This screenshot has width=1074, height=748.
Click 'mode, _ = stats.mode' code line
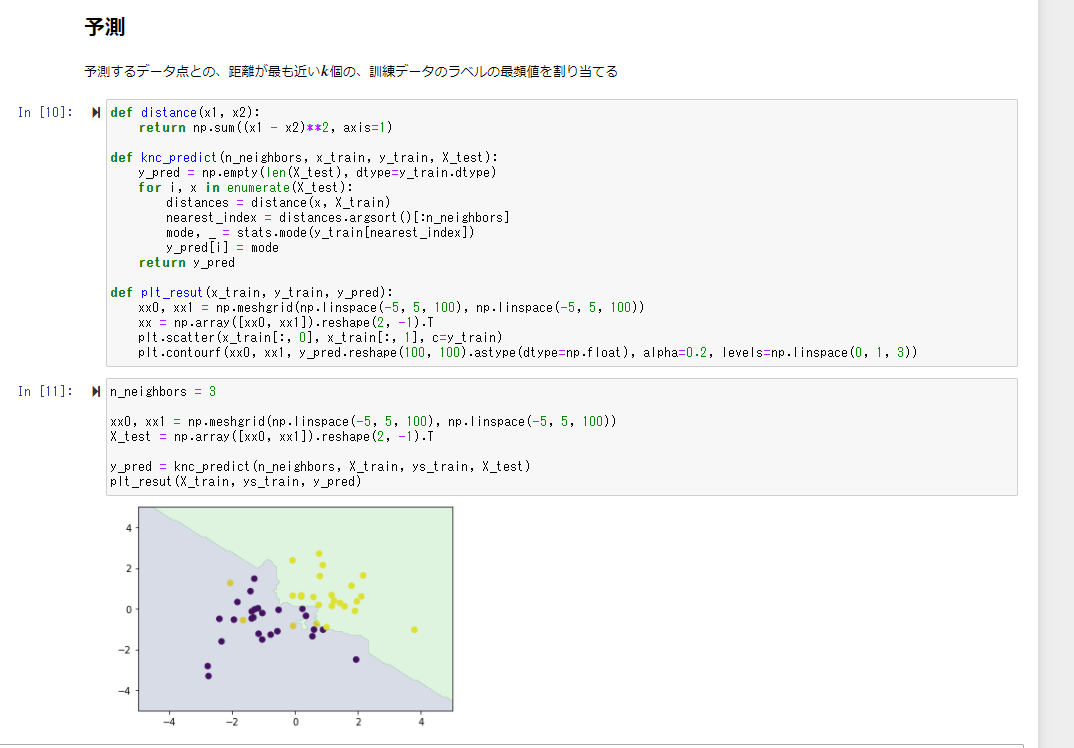click(x=320, y=232)
